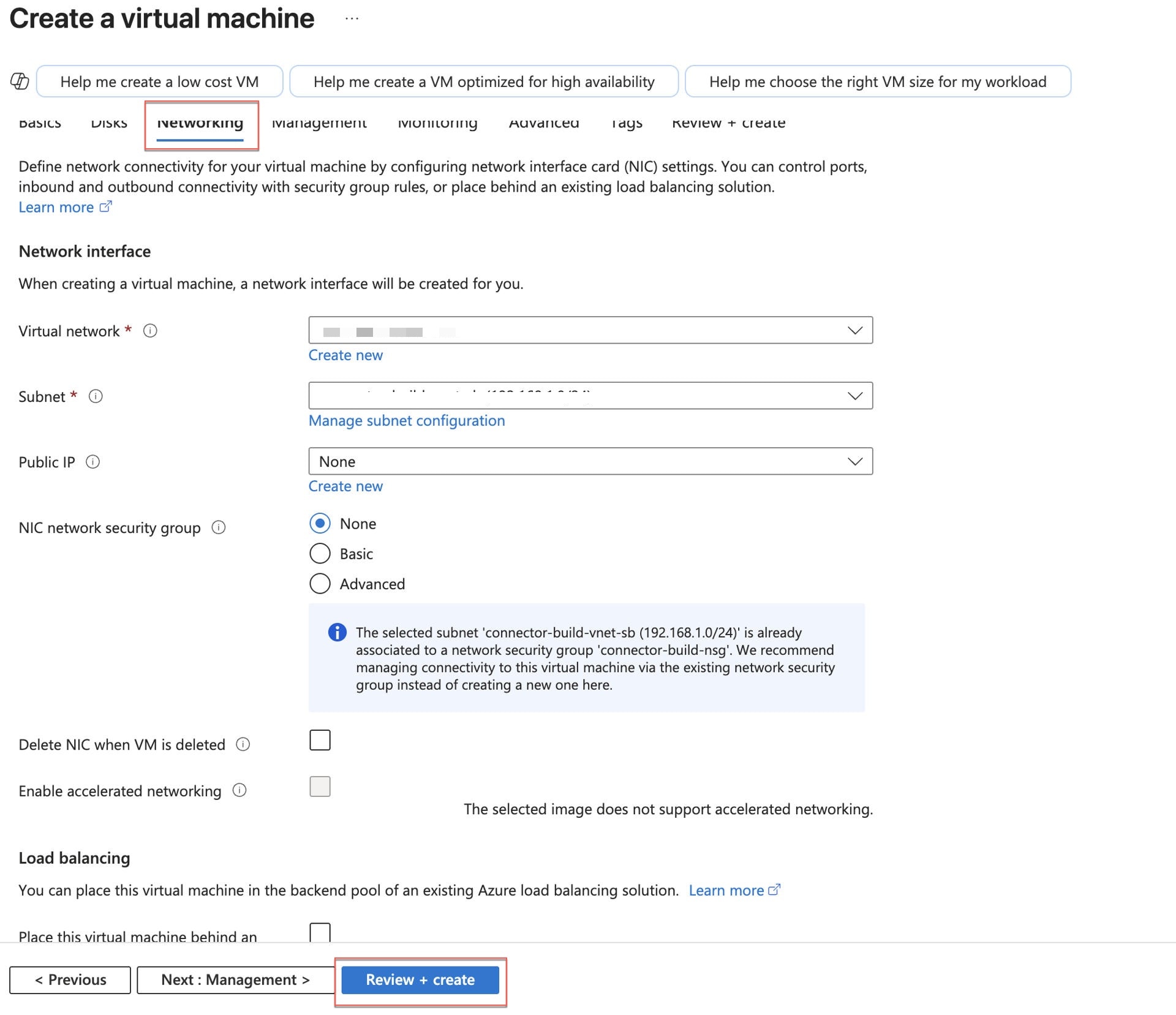This screenshot has height=1015, width=1176.
Task: Click the info icon in the subnet notice banner
Action: (x=336, y=633)
